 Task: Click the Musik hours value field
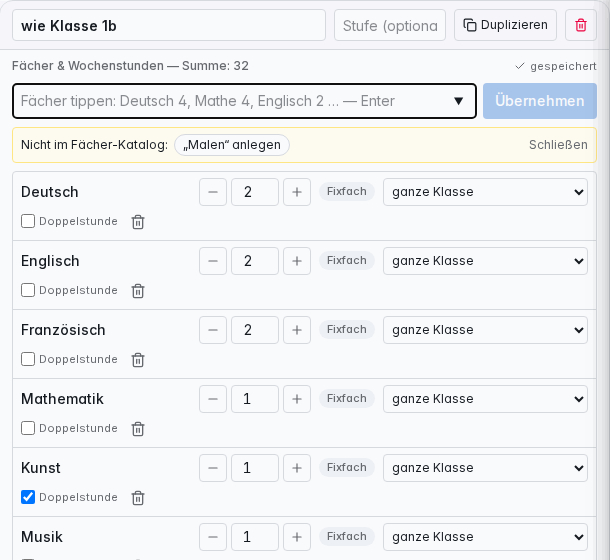click(255, 537)
